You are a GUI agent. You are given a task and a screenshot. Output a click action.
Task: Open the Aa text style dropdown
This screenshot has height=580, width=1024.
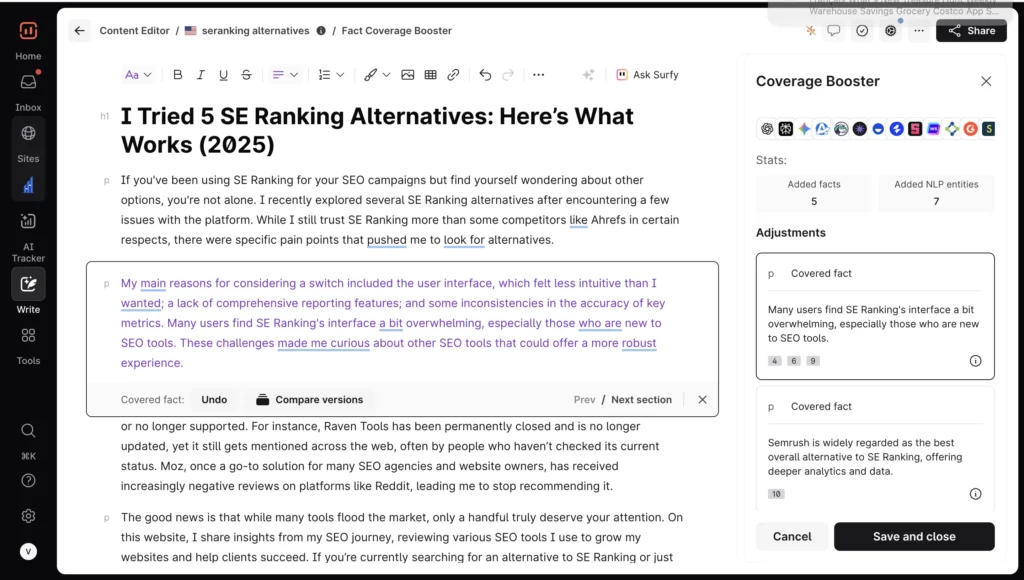click(138, 75)
